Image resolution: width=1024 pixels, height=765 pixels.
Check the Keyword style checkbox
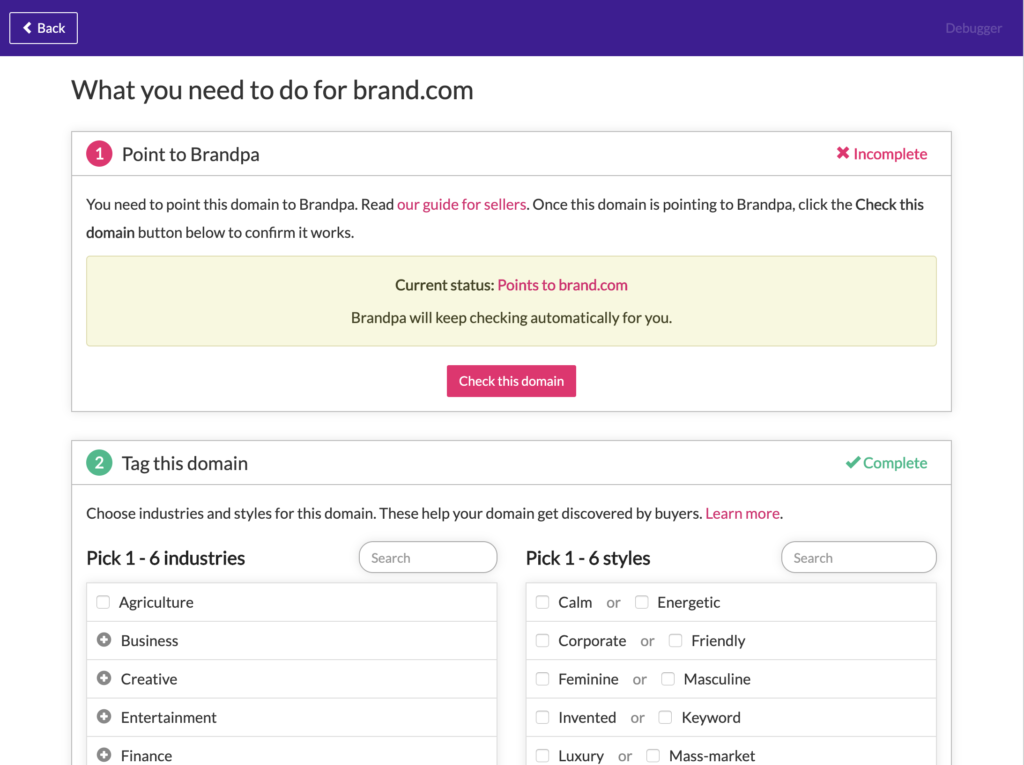[x=665, y=717]
